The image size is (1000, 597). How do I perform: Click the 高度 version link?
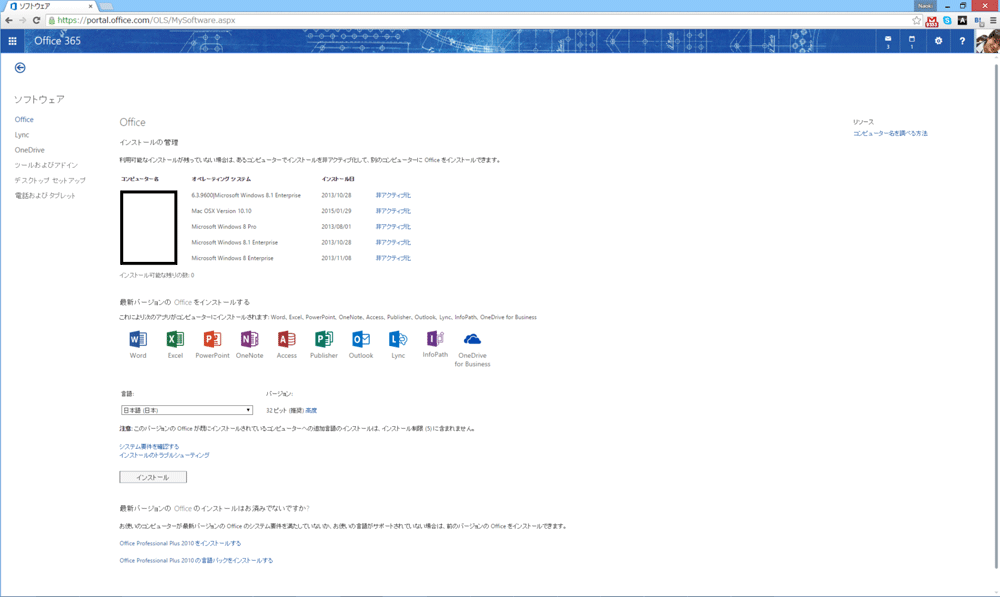pos(311,411)
